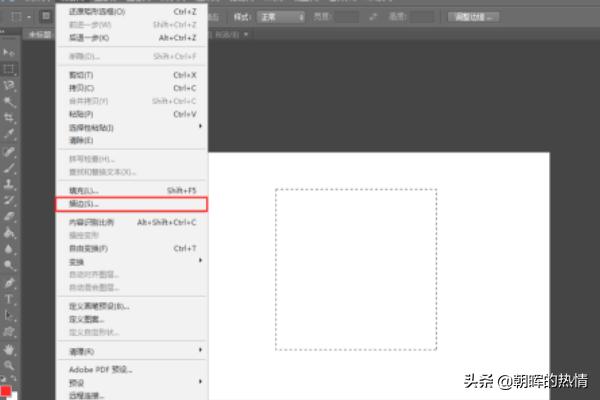The height and width of the screenshot is (400, 600).
Task: Select the Horizontal Type tool
Action: [x=8, y=299]
